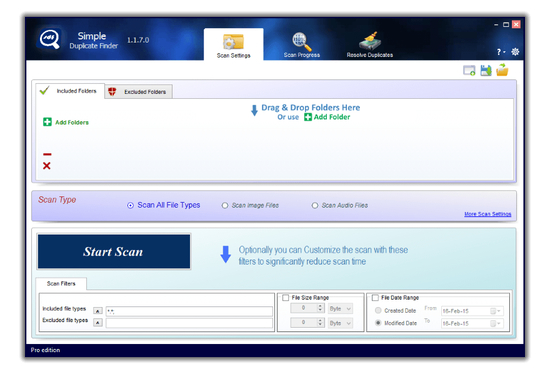Click the Included file types input field
Viewport: 550px width, 374px height.
tap(189, 311)
